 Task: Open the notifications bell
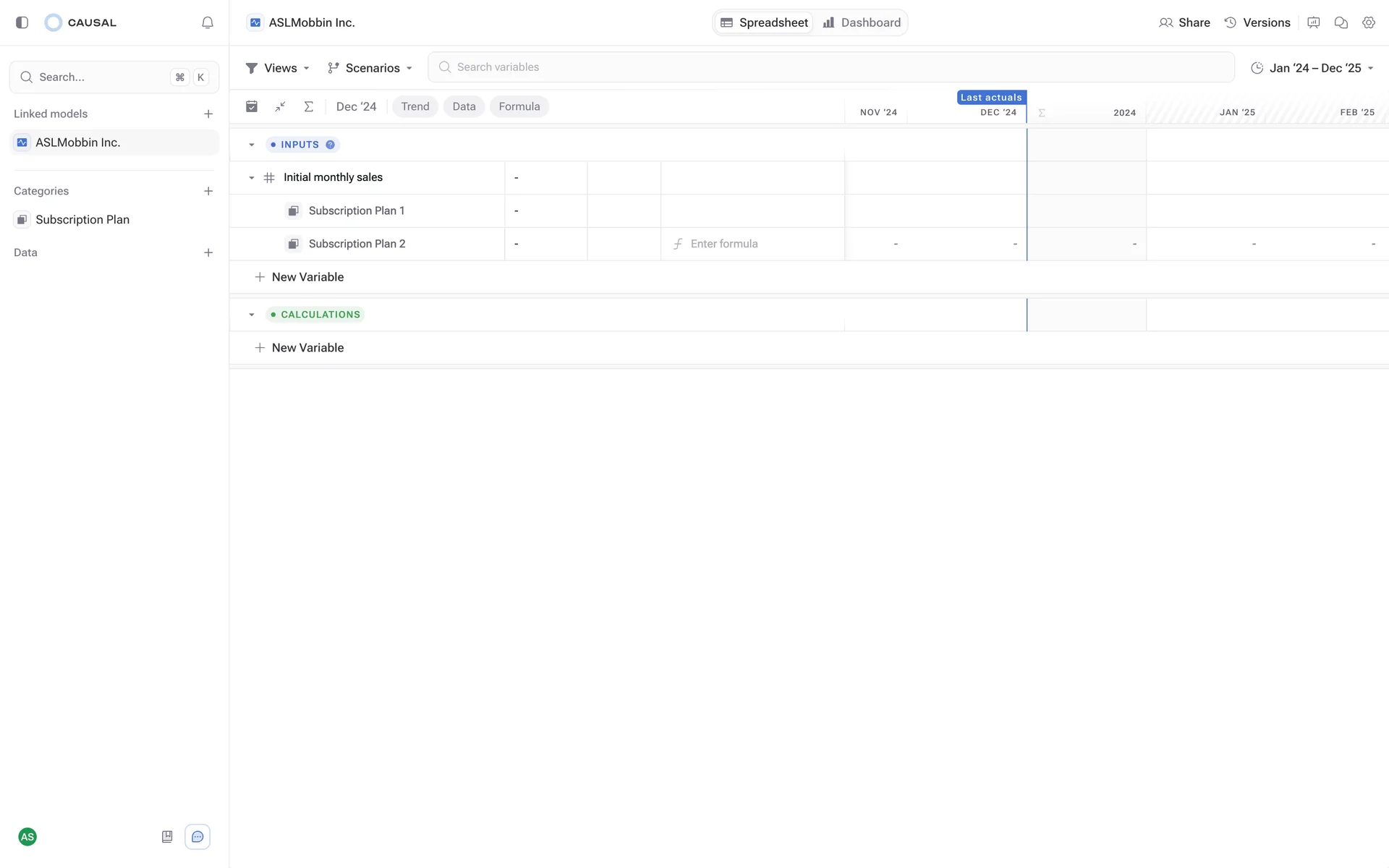[x=208, y=22]
